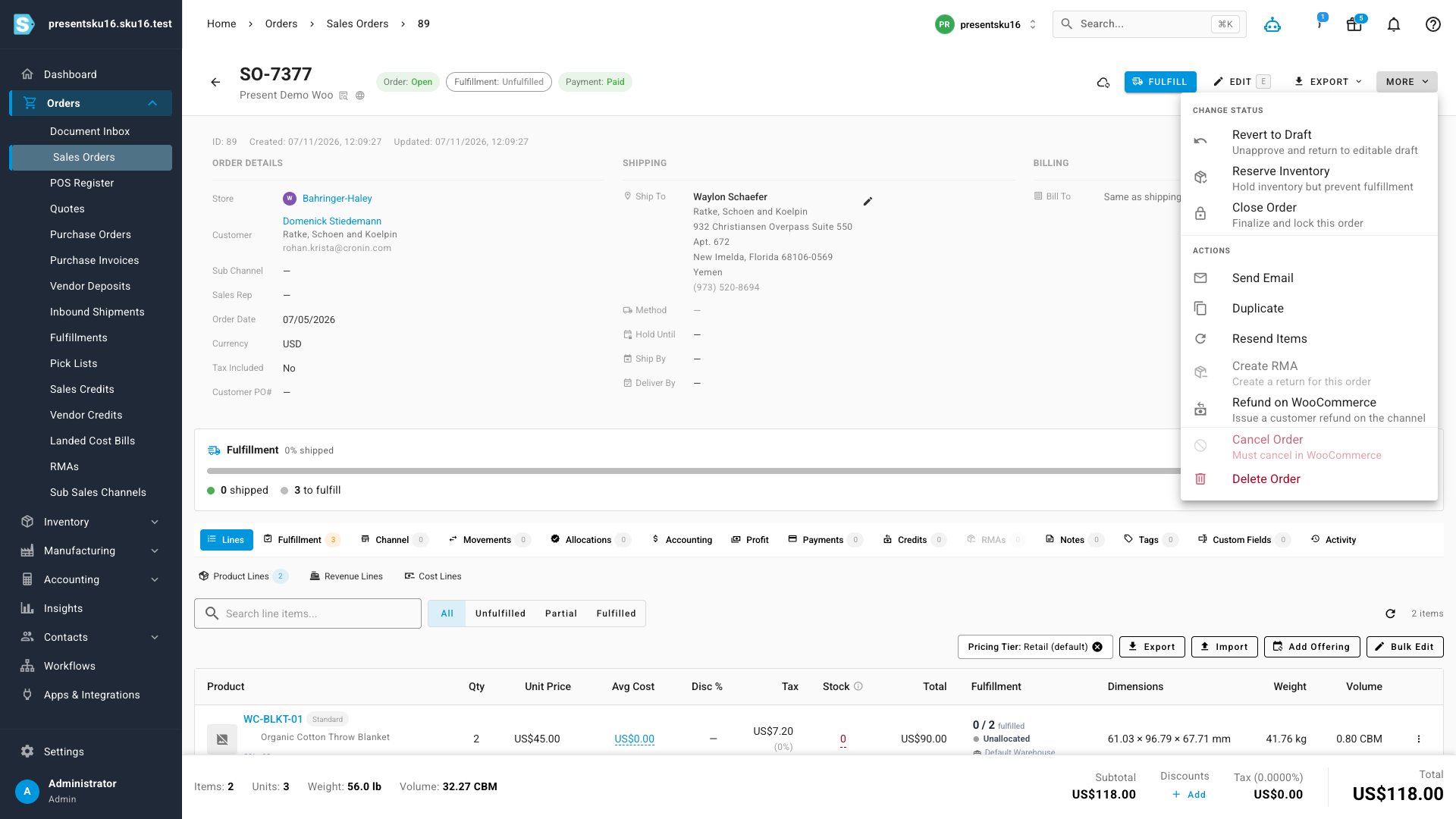1456x819 pixels.
Task: Open the Domenick Stiedemann customer link
Action: pyautogui.click(x=332, y=221)
